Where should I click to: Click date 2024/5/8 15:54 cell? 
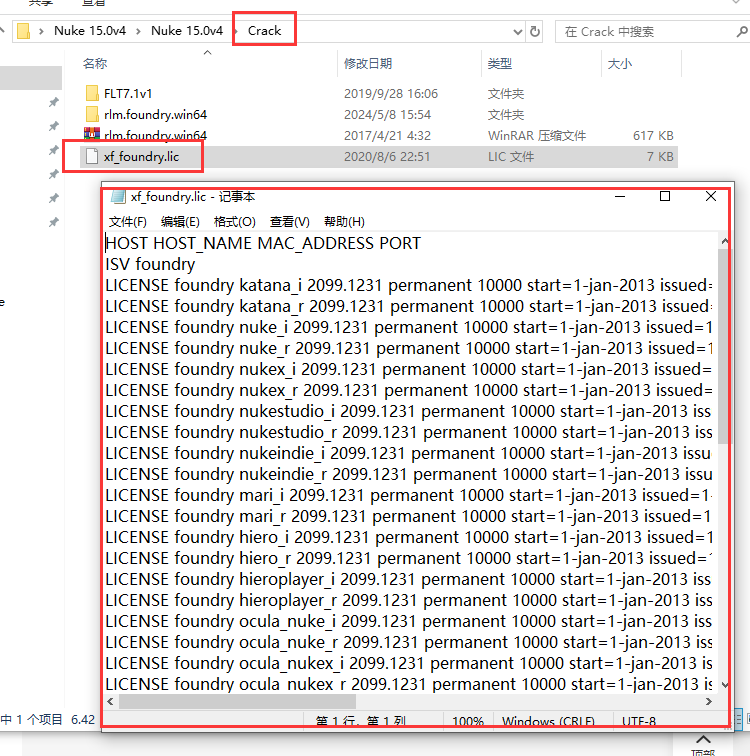[x=387, y=115]
